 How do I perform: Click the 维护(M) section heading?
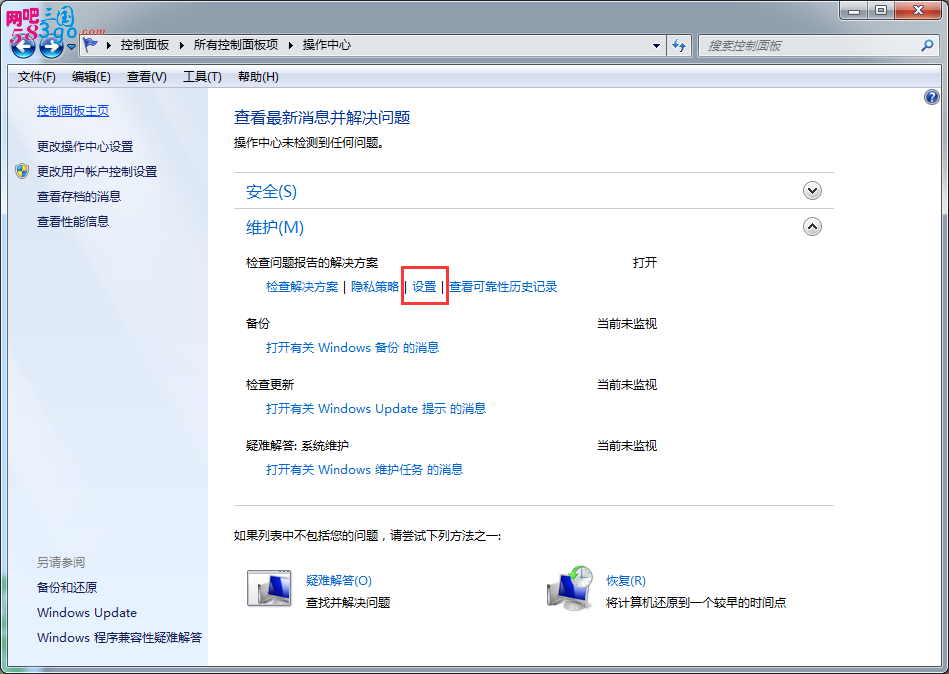tap(275, 227)
